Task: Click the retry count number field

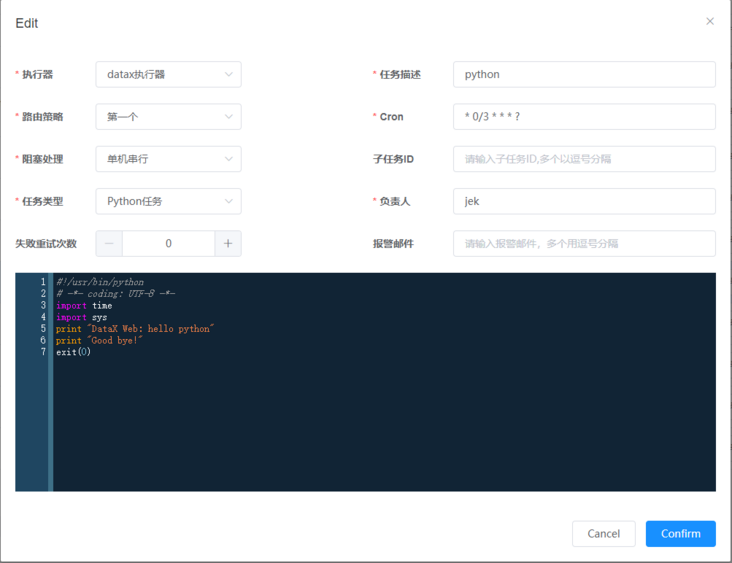Action: point(168,243)
